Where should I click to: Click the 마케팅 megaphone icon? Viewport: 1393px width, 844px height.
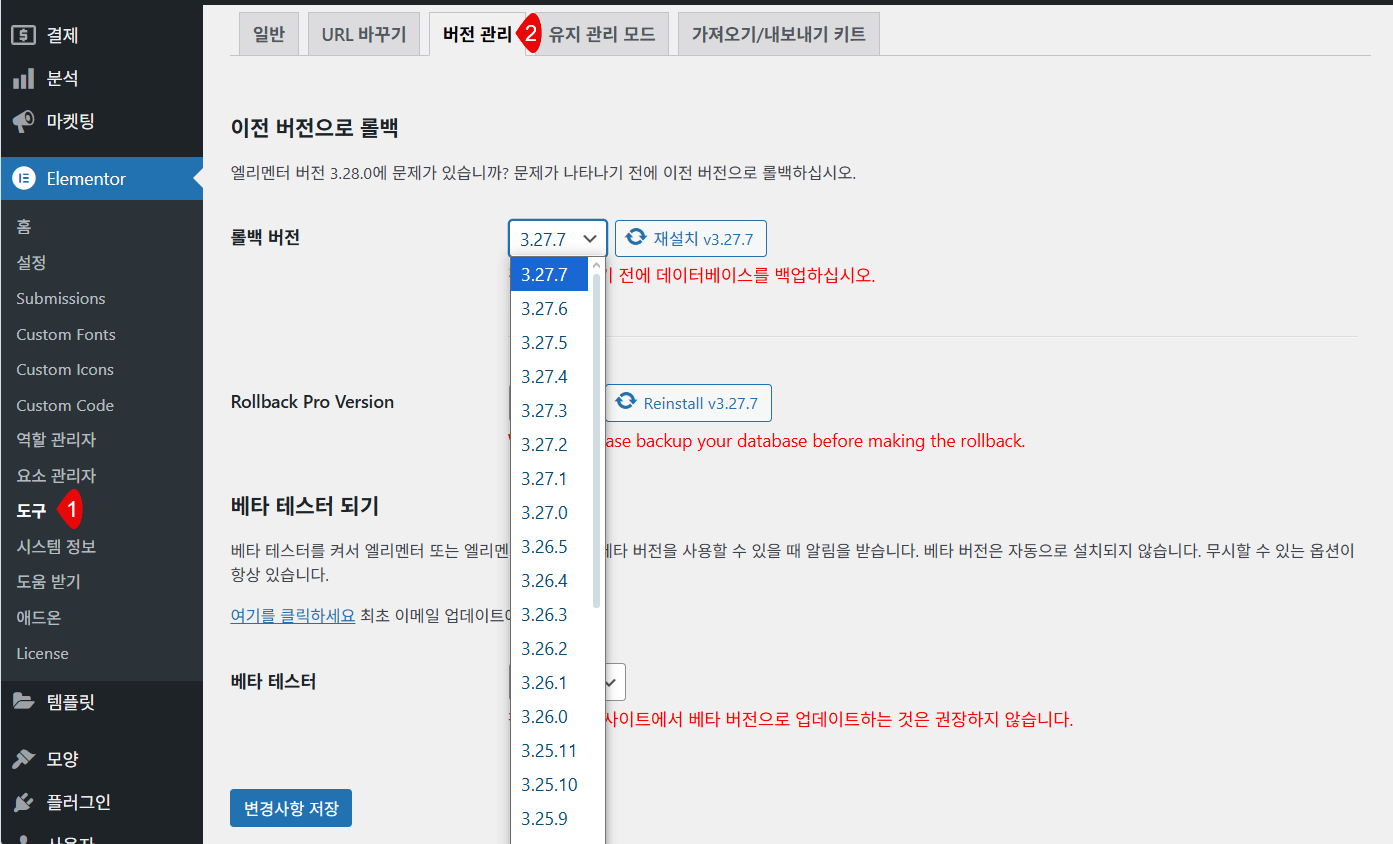24,122
